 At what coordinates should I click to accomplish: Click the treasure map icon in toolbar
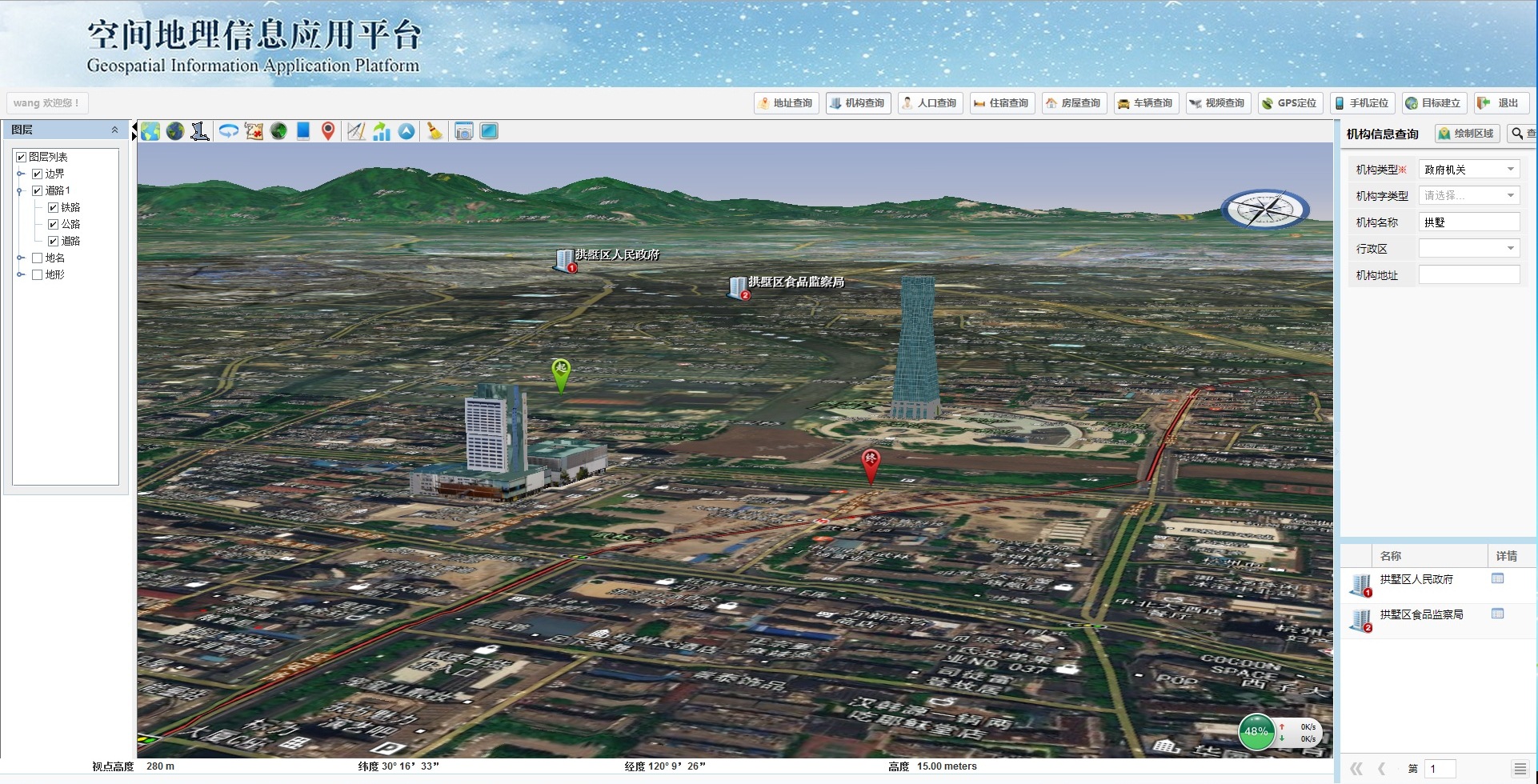[254, 131]
